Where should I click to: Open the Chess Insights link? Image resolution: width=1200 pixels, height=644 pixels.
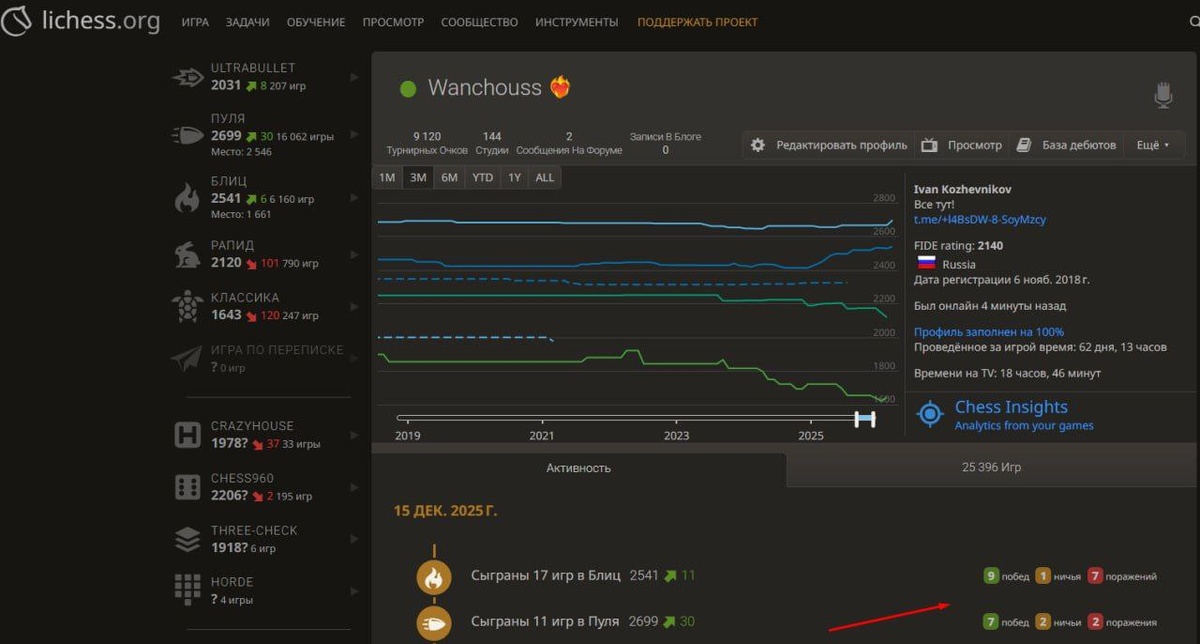(1011, 407)
